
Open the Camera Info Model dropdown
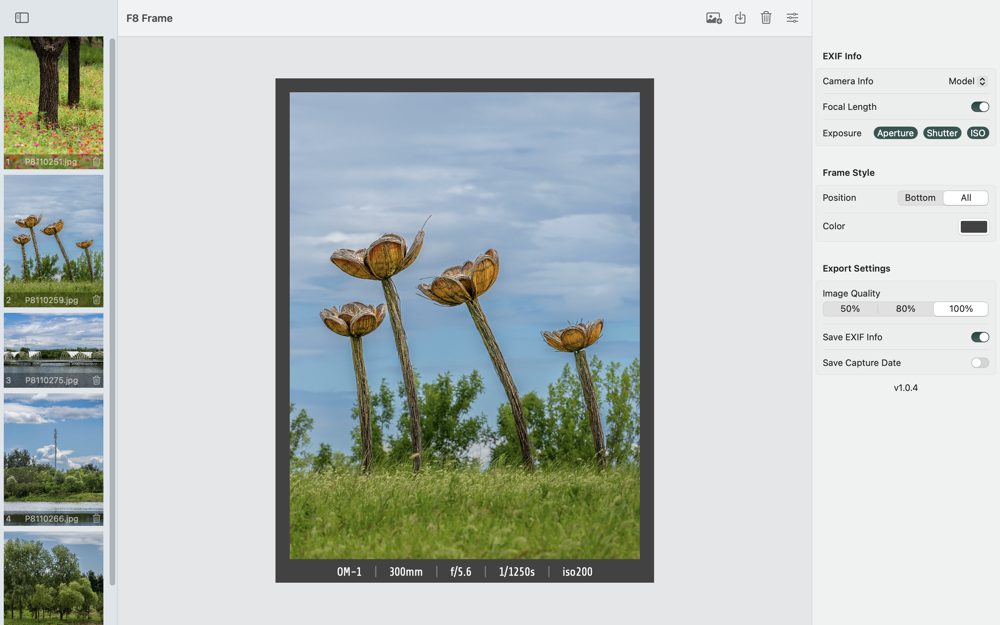click(967, 81)
